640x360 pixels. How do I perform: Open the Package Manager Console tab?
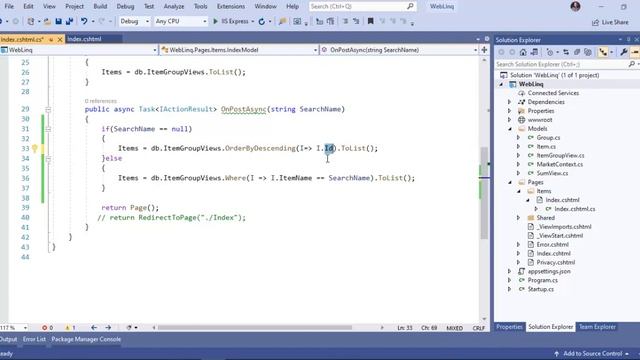pos(86,339)
